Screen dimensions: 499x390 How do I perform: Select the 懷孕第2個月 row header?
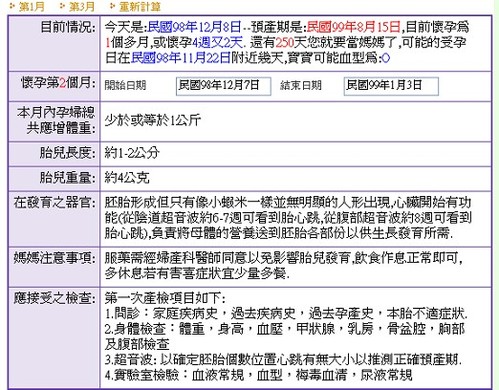coord(54,86)
